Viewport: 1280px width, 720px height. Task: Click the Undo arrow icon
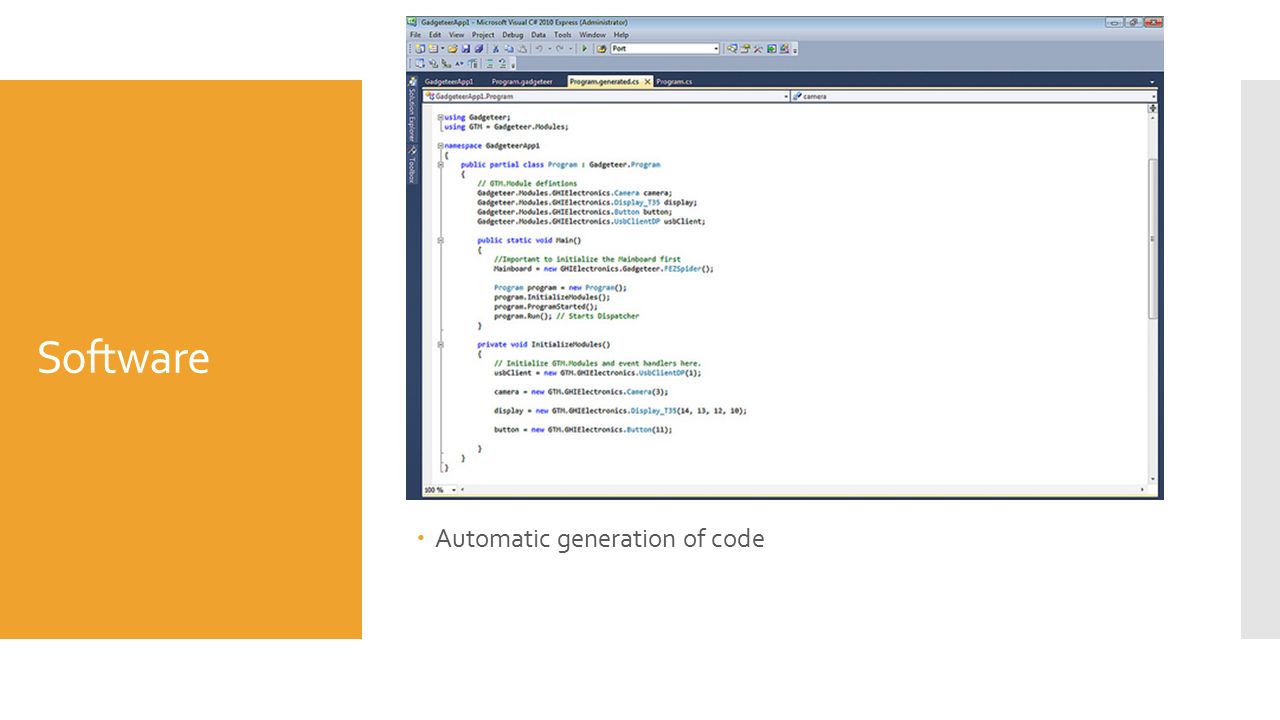coord(539,49)
